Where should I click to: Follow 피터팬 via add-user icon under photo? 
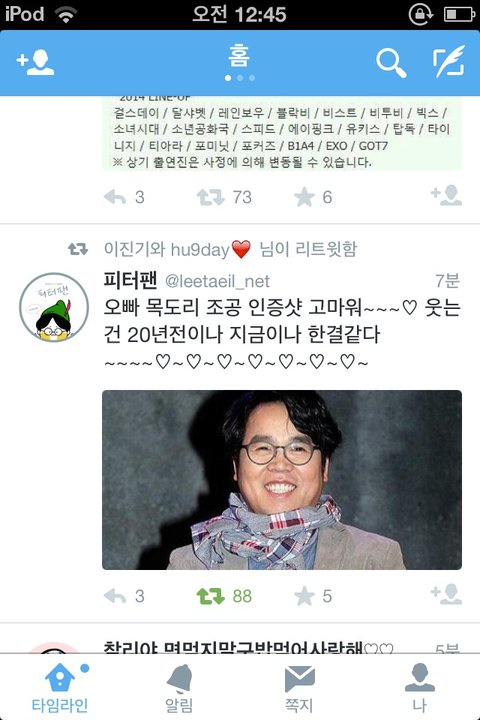[x=446, y=594]
